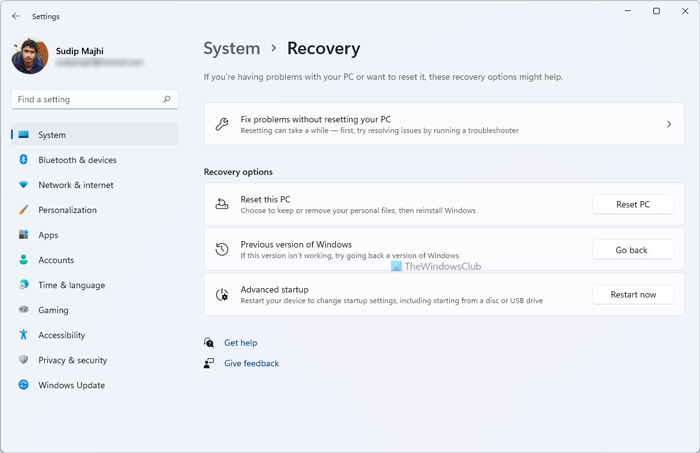700x453 pixels.
Task: Click the Gaming controller icon
Action: 23,310
